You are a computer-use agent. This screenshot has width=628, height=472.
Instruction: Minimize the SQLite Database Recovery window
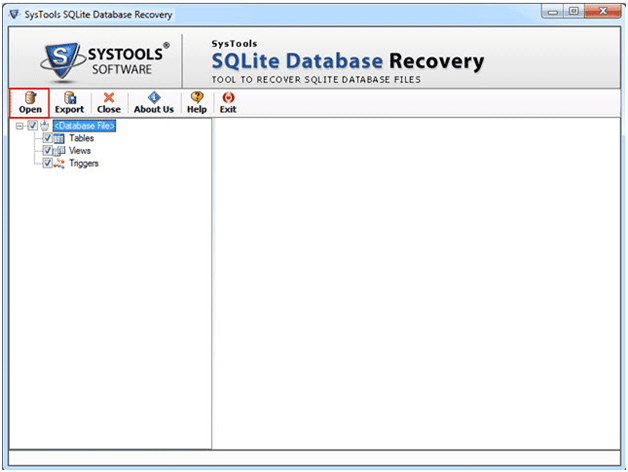(553, 12)
